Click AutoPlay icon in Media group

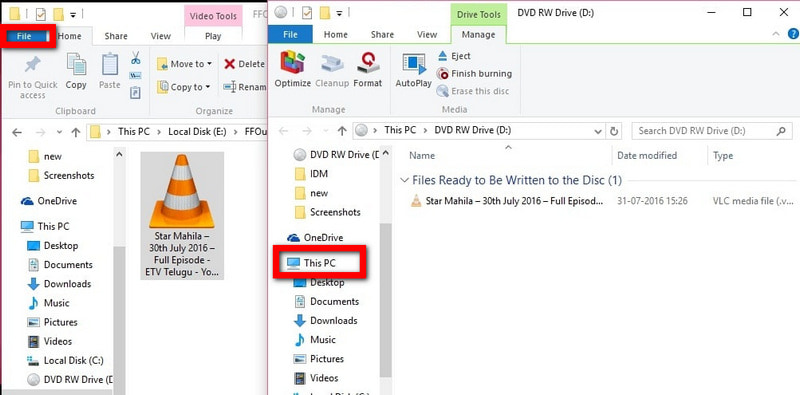[x=413, y=70]
